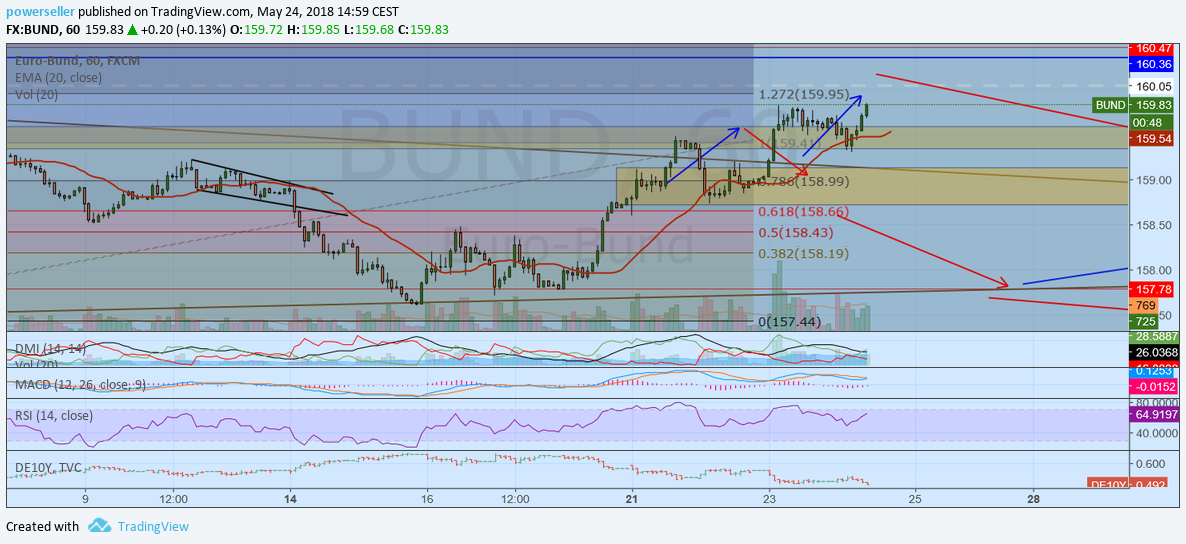Click the pink -0.0152 MACD histogram tag
Screen dimensions: 1186x544
click(x=1151, y=385)
